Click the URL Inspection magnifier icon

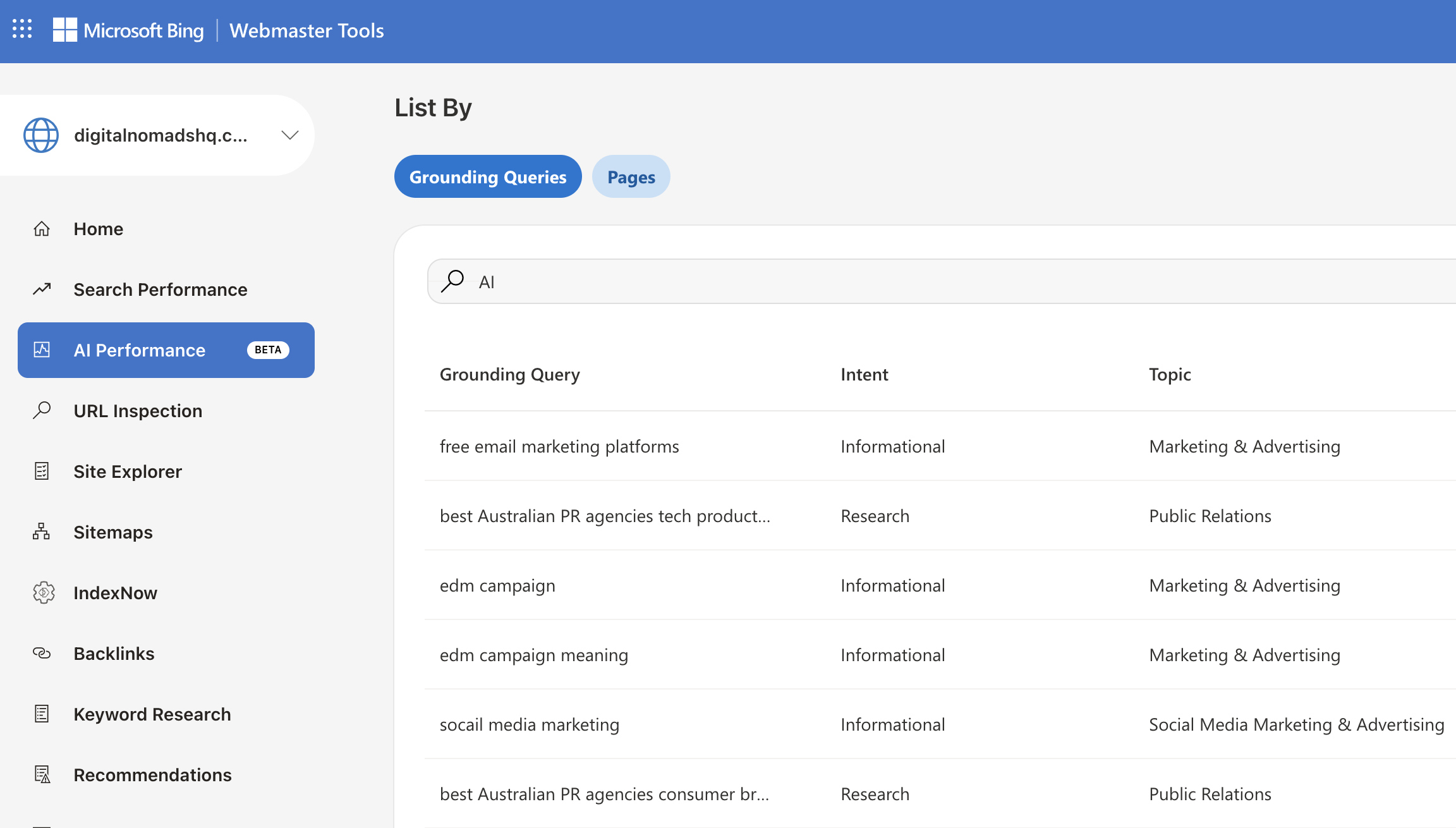(x=42, y=411)
